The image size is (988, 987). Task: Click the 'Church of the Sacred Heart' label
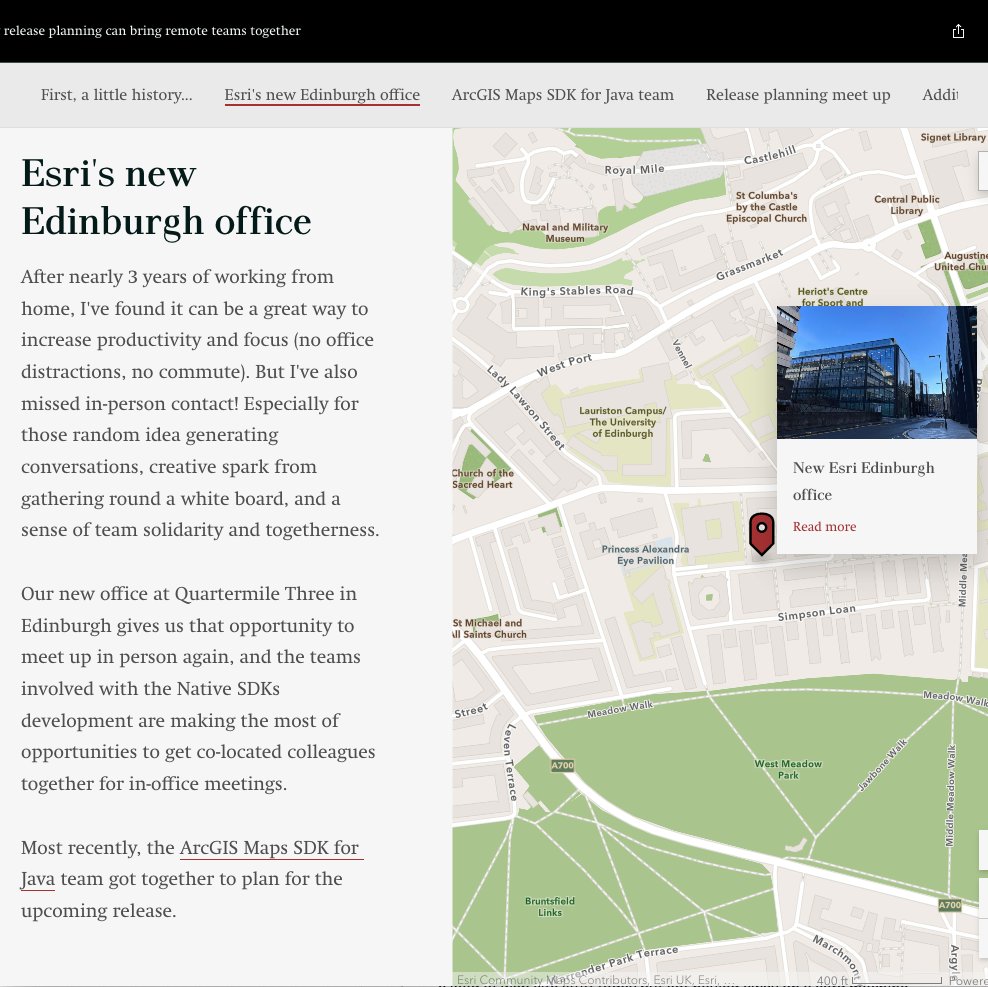click(x=483, y=478)
